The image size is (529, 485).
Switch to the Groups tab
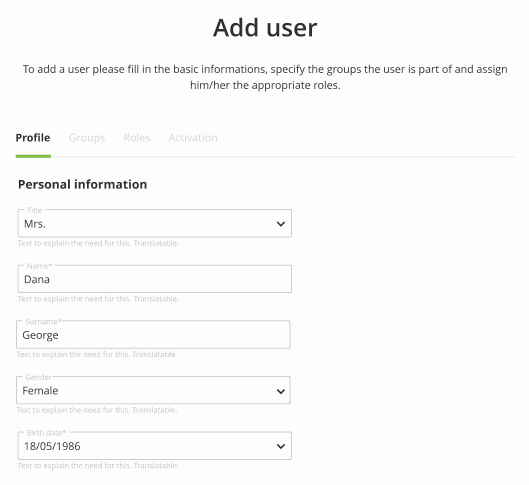click(87, 138)
